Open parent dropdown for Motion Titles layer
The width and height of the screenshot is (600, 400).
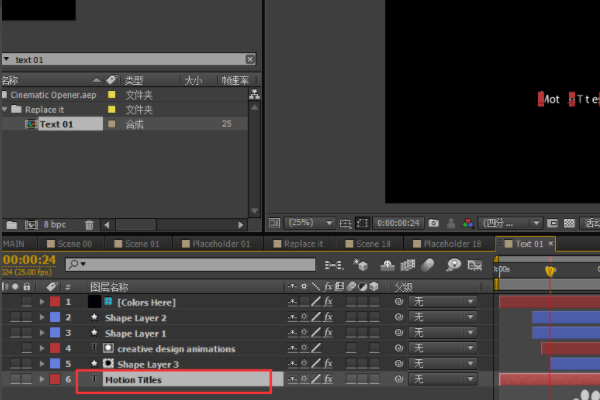pos(443,379)
